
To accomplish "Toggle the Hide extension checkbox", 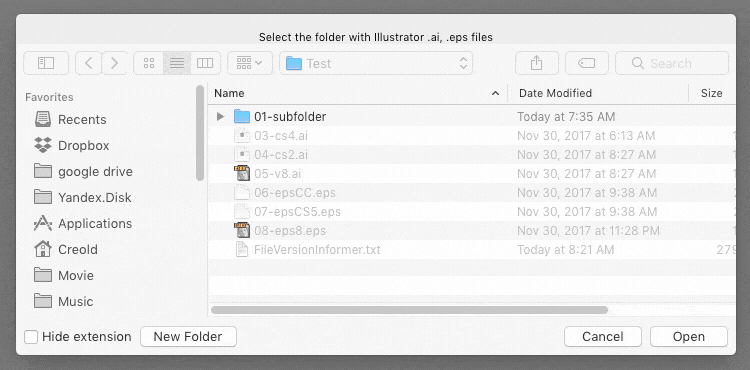I will pos(31,337).
